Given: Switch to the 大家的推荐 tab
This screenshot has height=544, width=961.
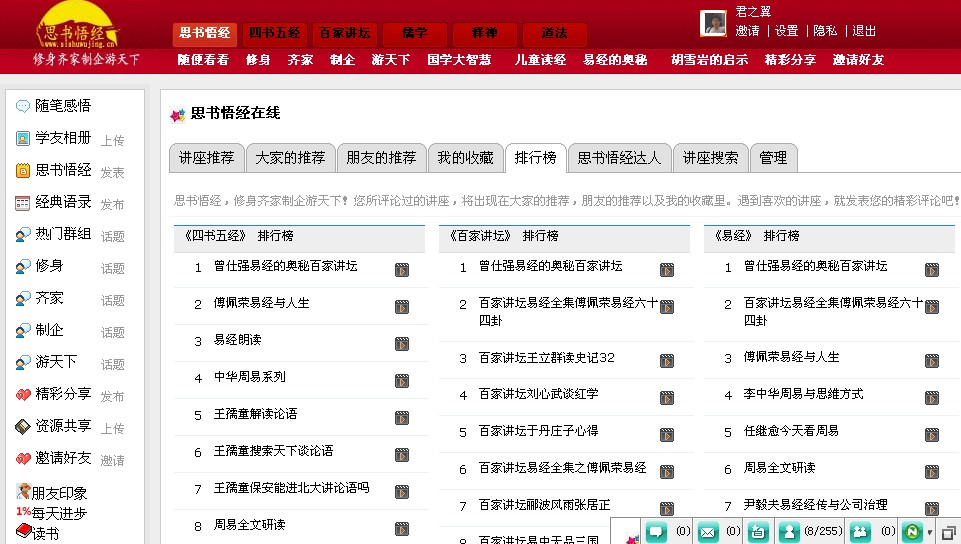Looking at the screenshot, I should click(x=290, y=158).
